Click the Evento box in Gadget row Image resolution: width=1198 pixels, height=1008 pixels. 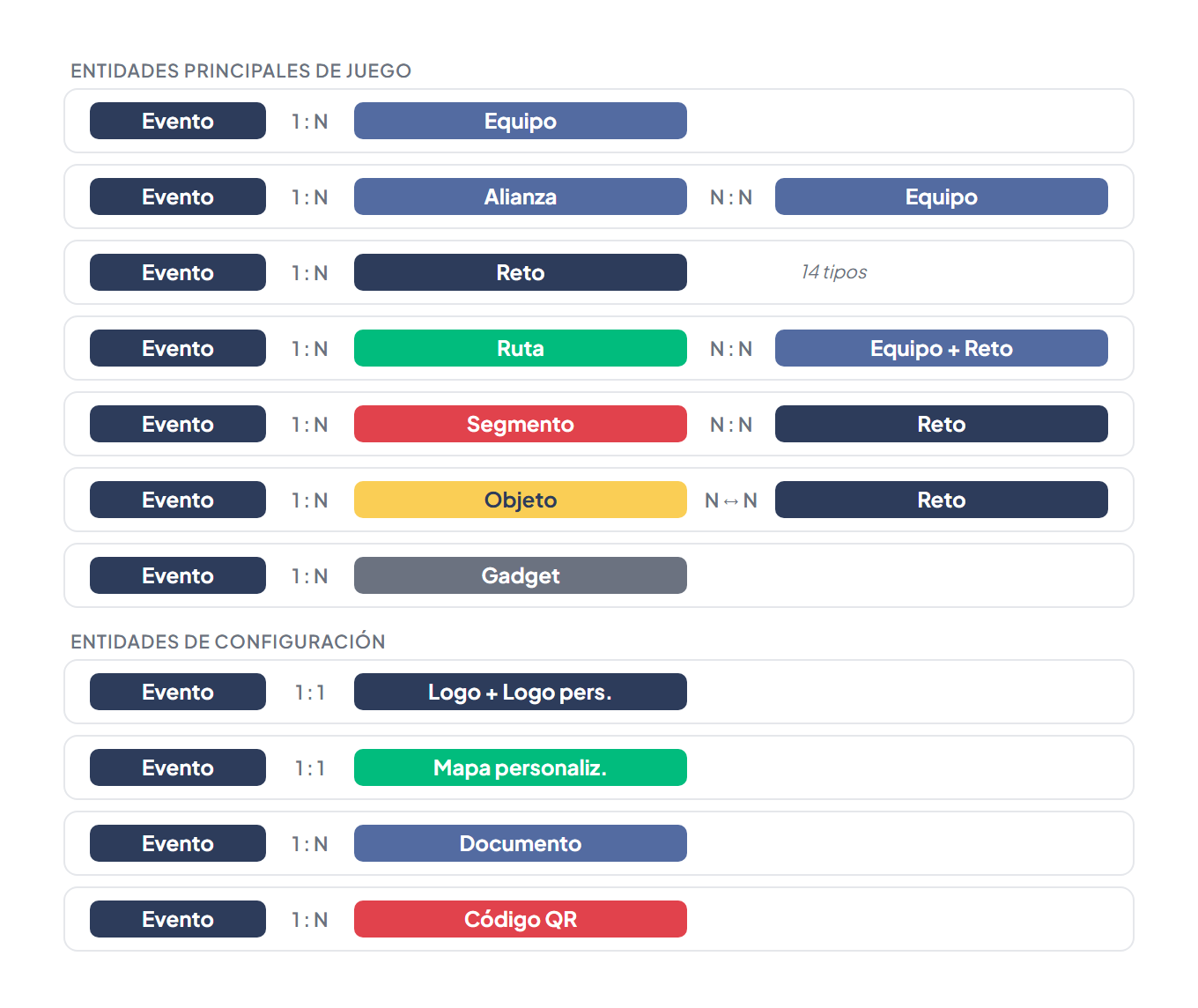point(177,575)
